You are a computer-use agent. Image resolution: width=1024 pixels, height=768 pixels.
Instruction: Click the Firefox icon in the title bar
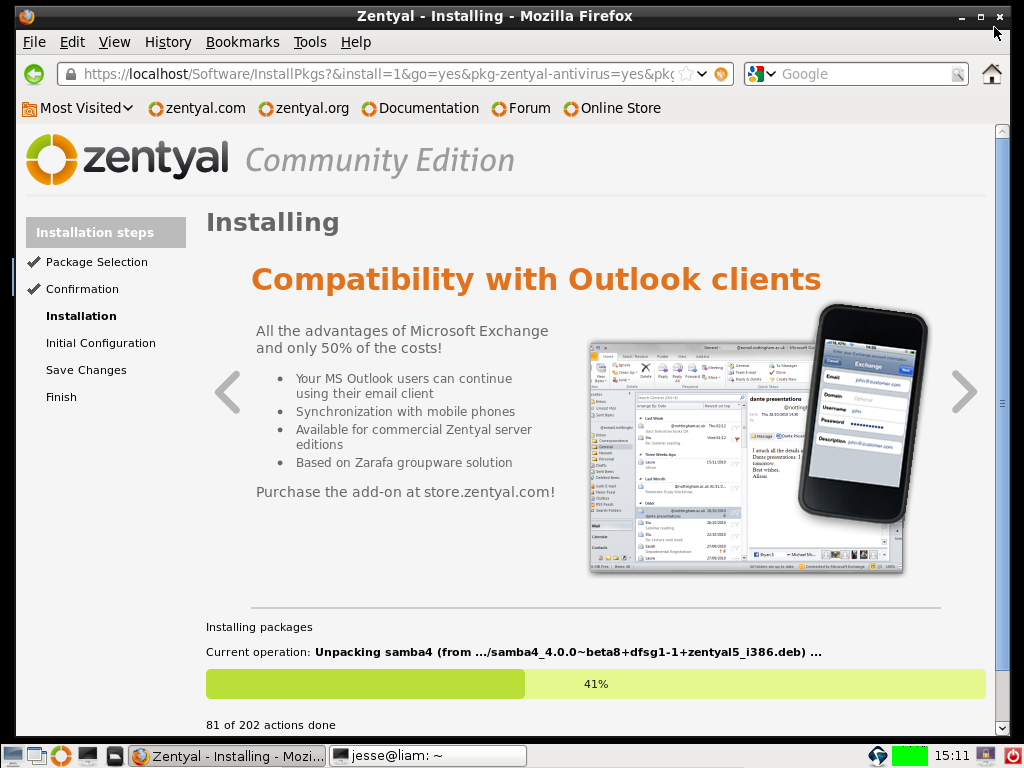pyautogui.click(x=27, y=16)
